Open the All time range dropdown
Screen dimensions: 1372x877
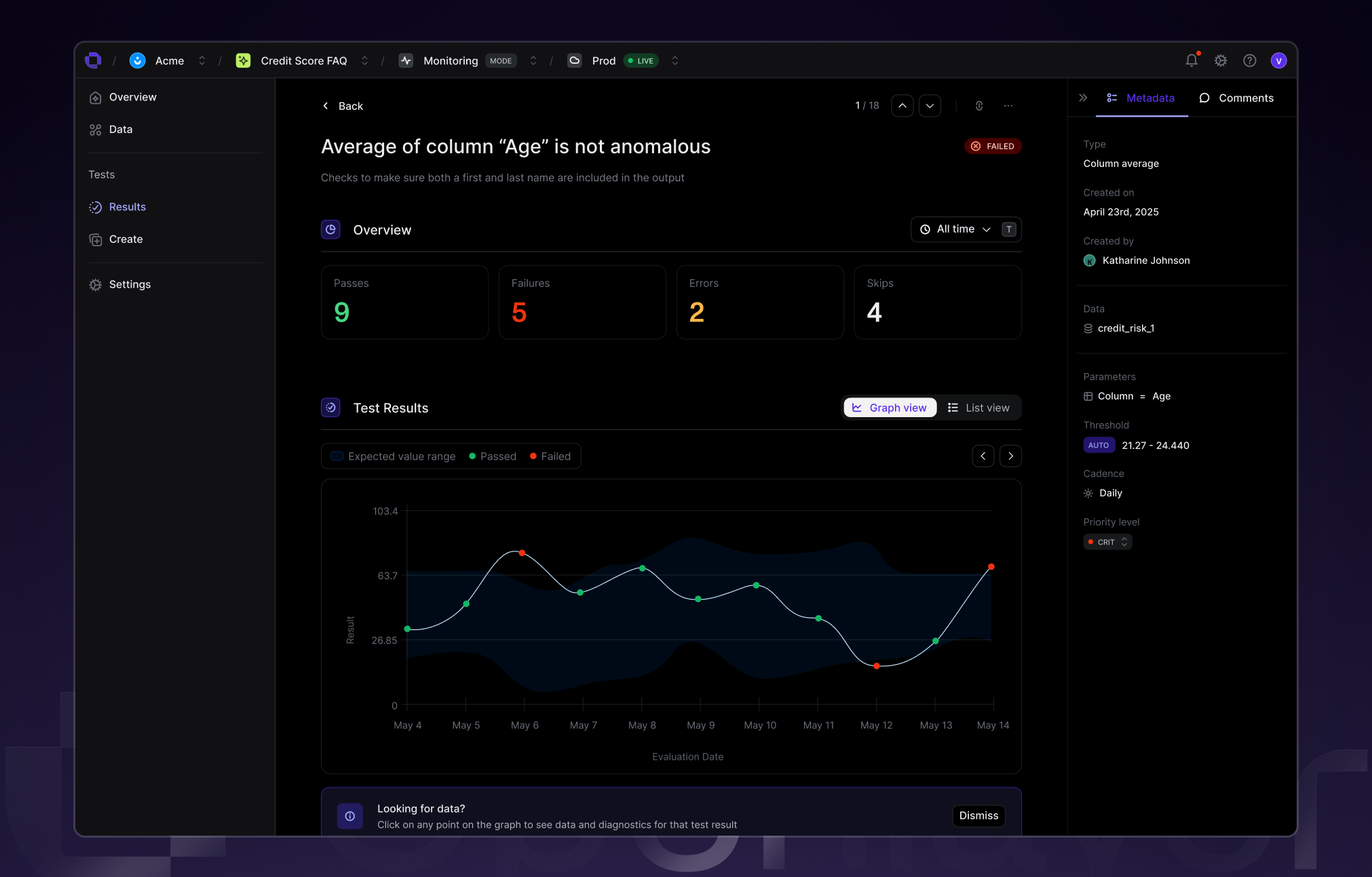point(955,229)
